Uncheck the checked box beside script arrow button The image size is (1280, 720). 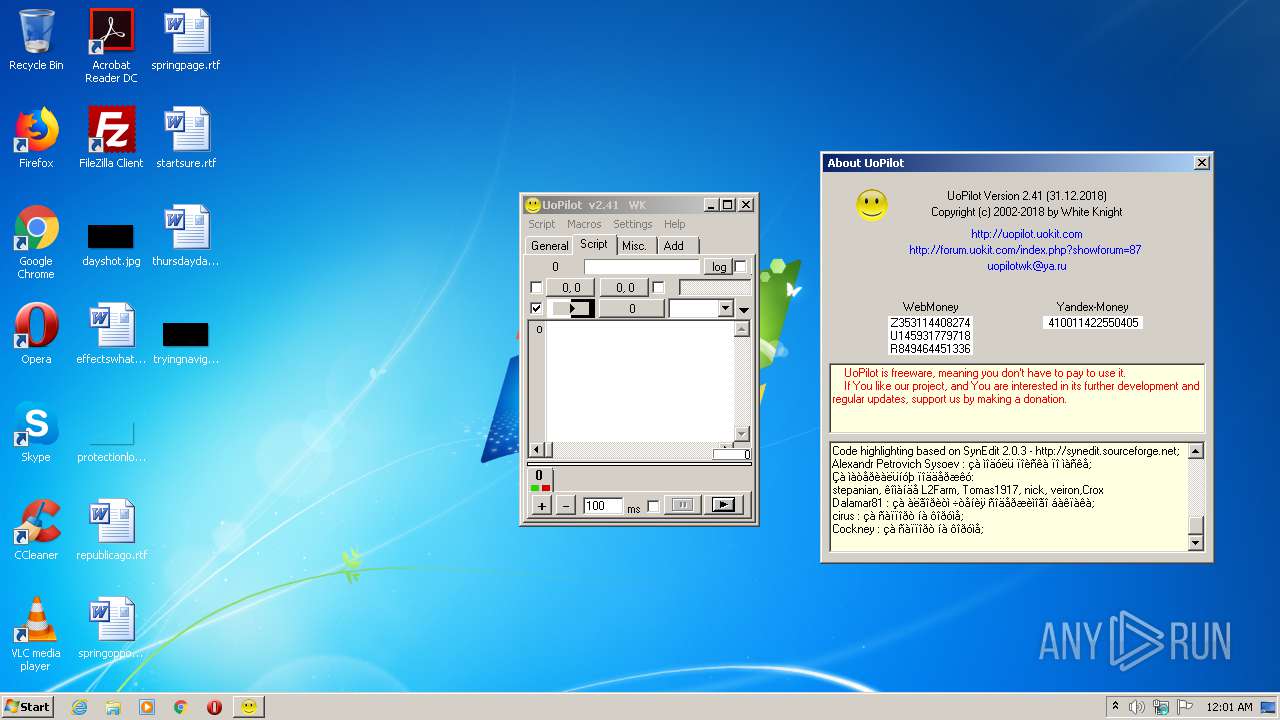click(x=536, y=309)
